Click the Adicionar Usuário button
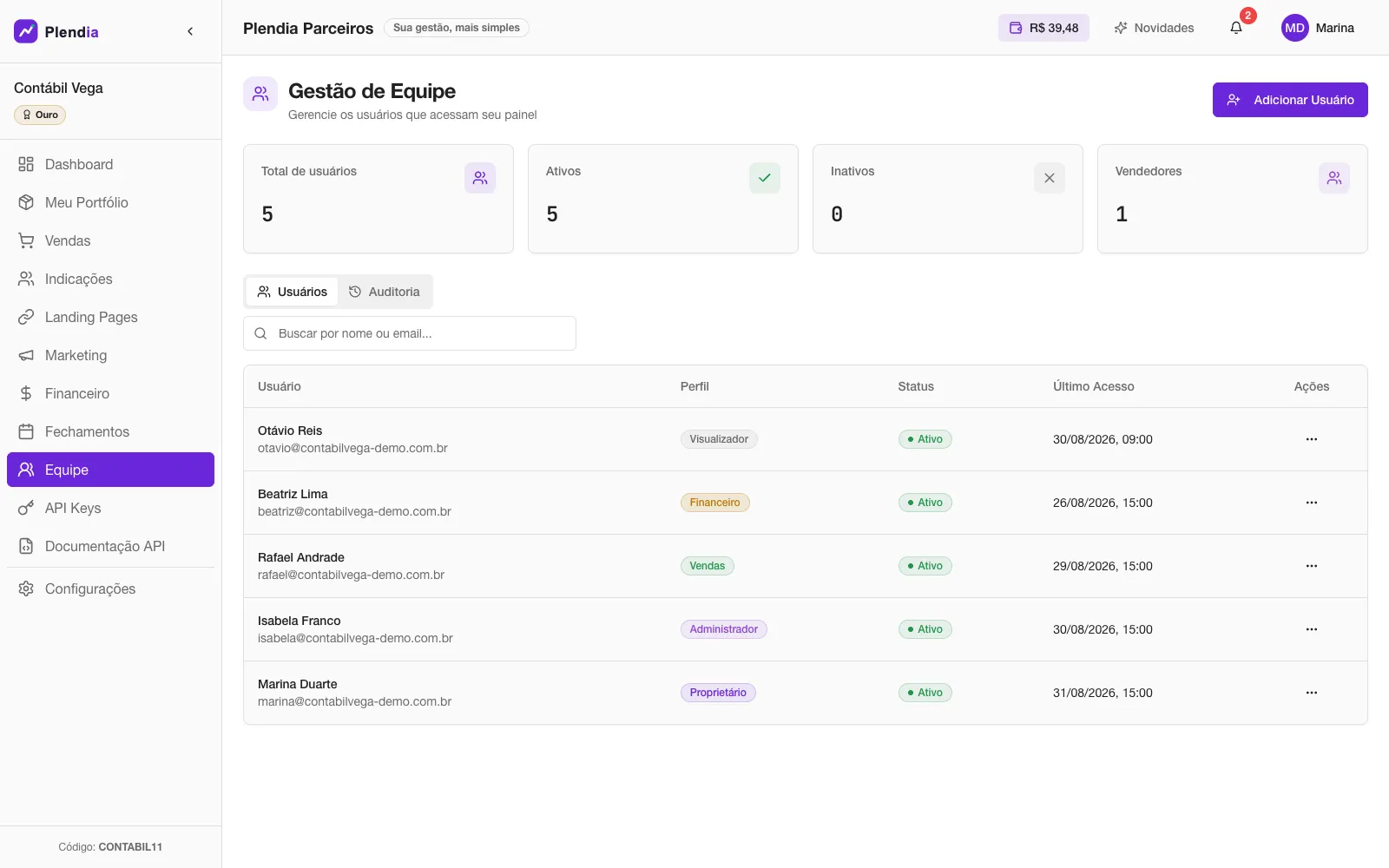Screen dimensions: 1389x868 1290,100
